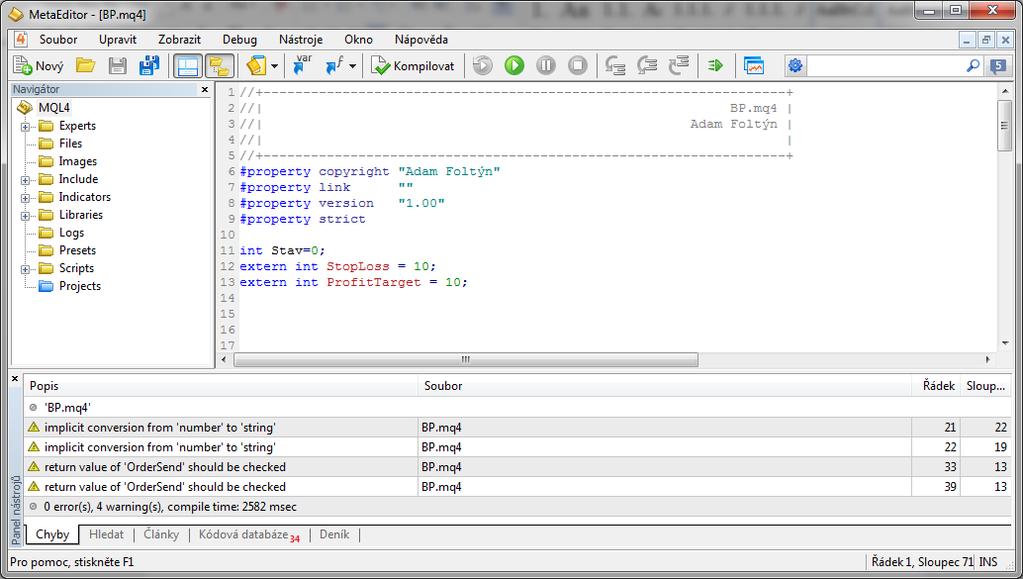Expand the Indicators folder
1023x579 pixels.
(25, 198)
